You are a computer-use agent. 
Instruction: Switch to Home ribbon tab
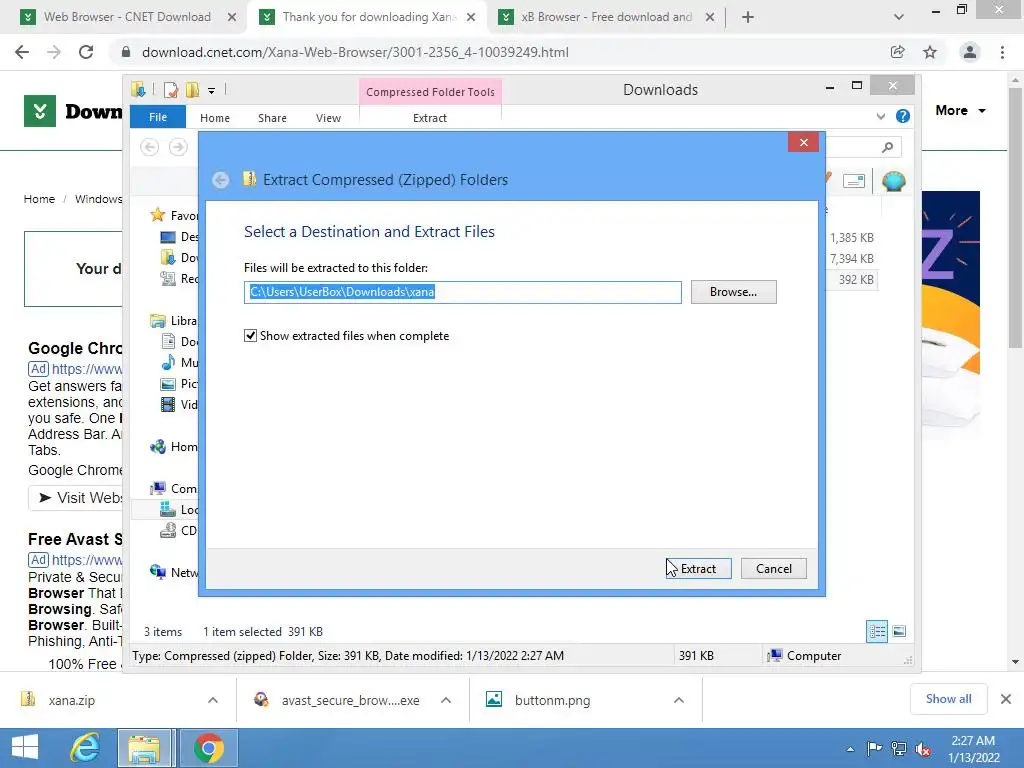point(215,118)
